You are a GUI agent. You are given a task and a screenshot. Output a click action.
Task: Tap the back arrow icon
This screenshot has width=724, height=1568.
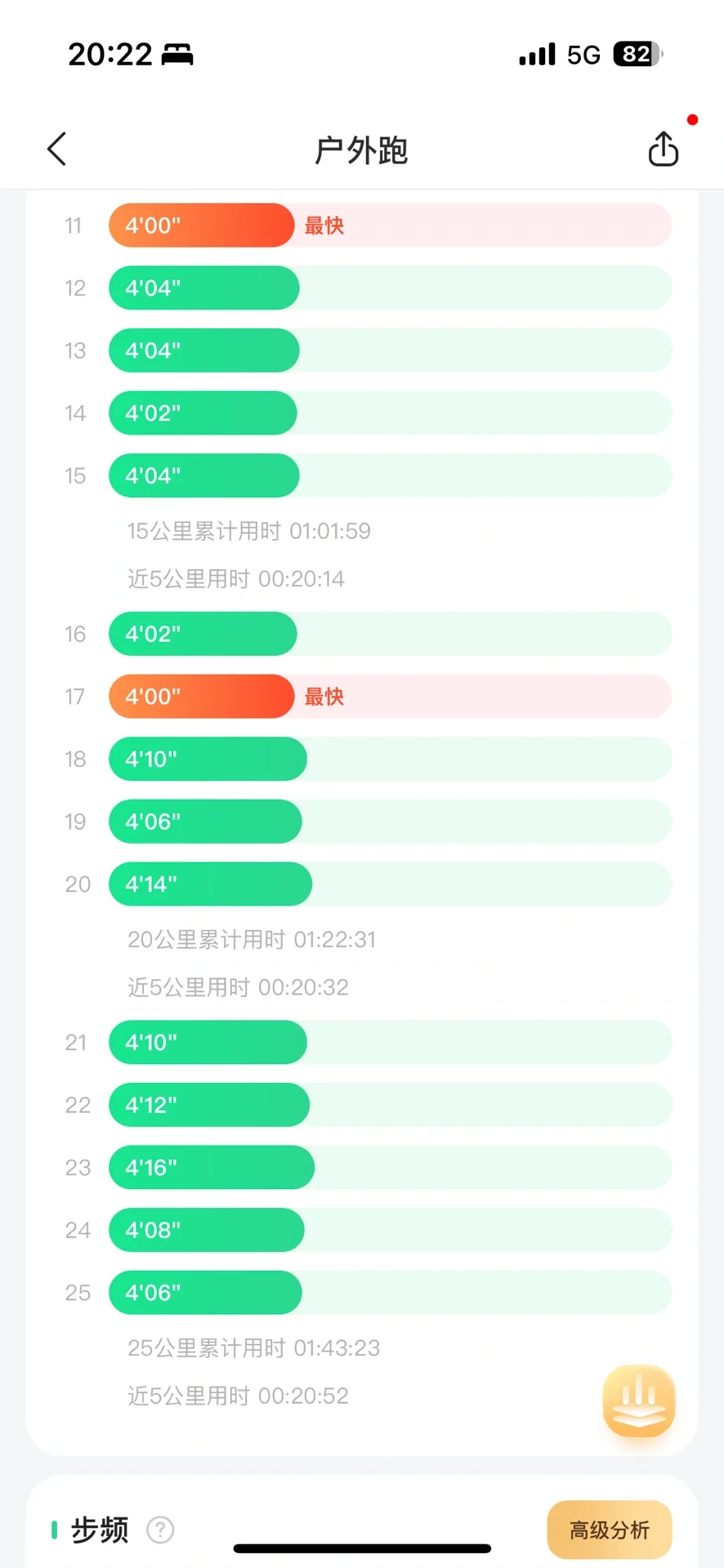click(57, 149)
